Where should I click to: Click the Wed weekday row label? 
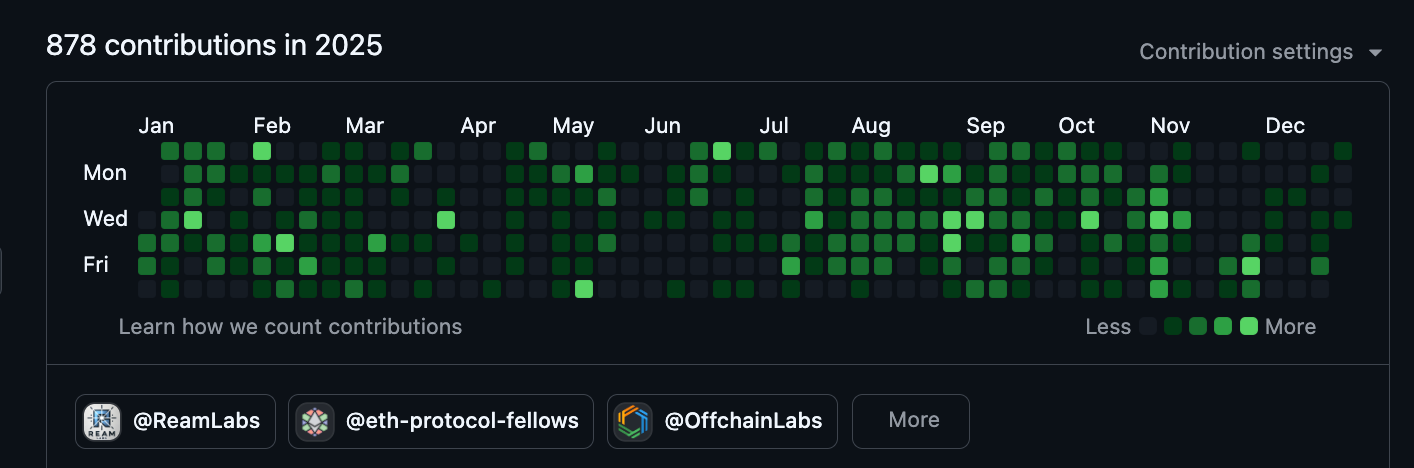(105, 219)
